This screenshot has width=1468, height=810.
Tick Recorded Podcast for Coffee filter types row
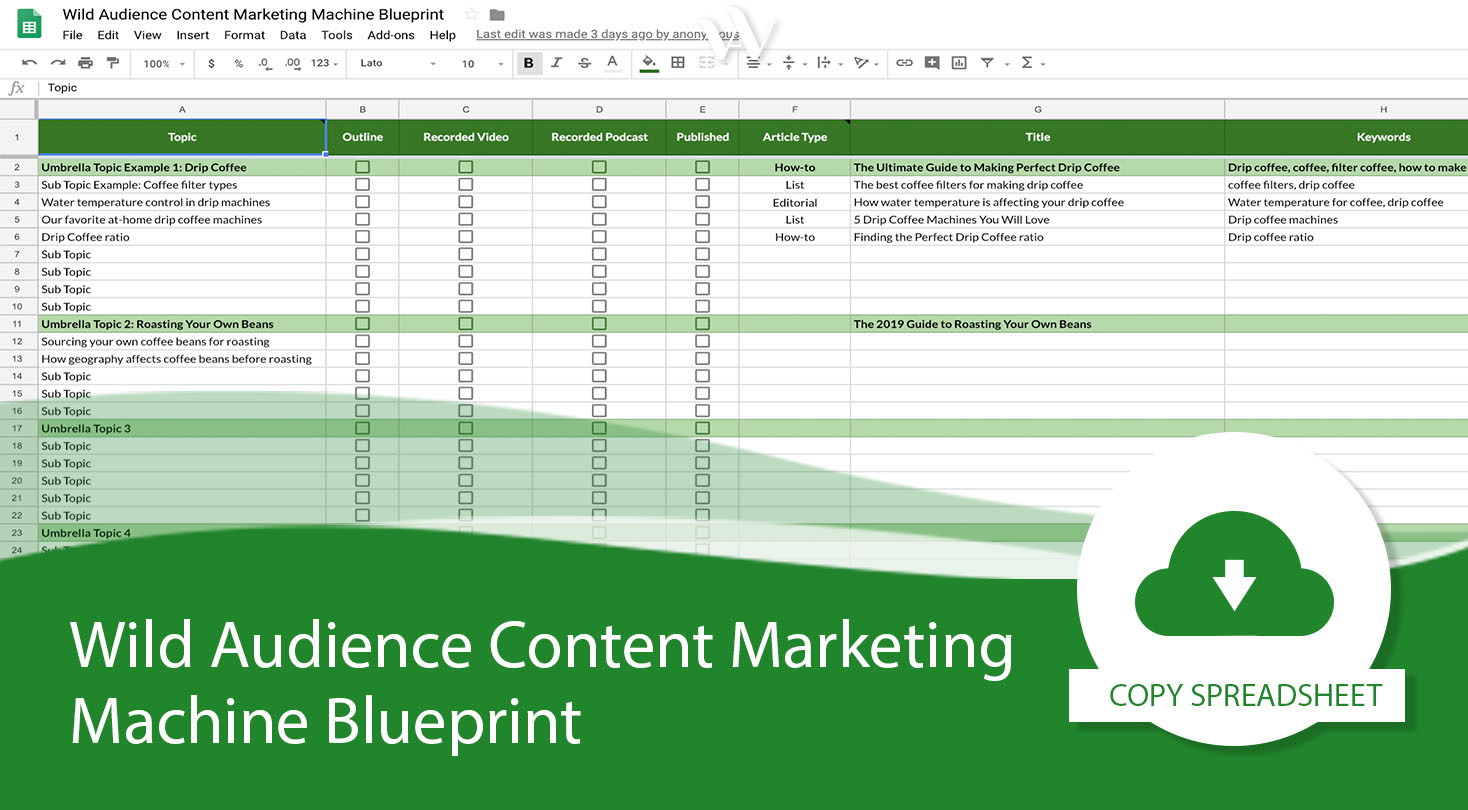click(x=599, y=185)
